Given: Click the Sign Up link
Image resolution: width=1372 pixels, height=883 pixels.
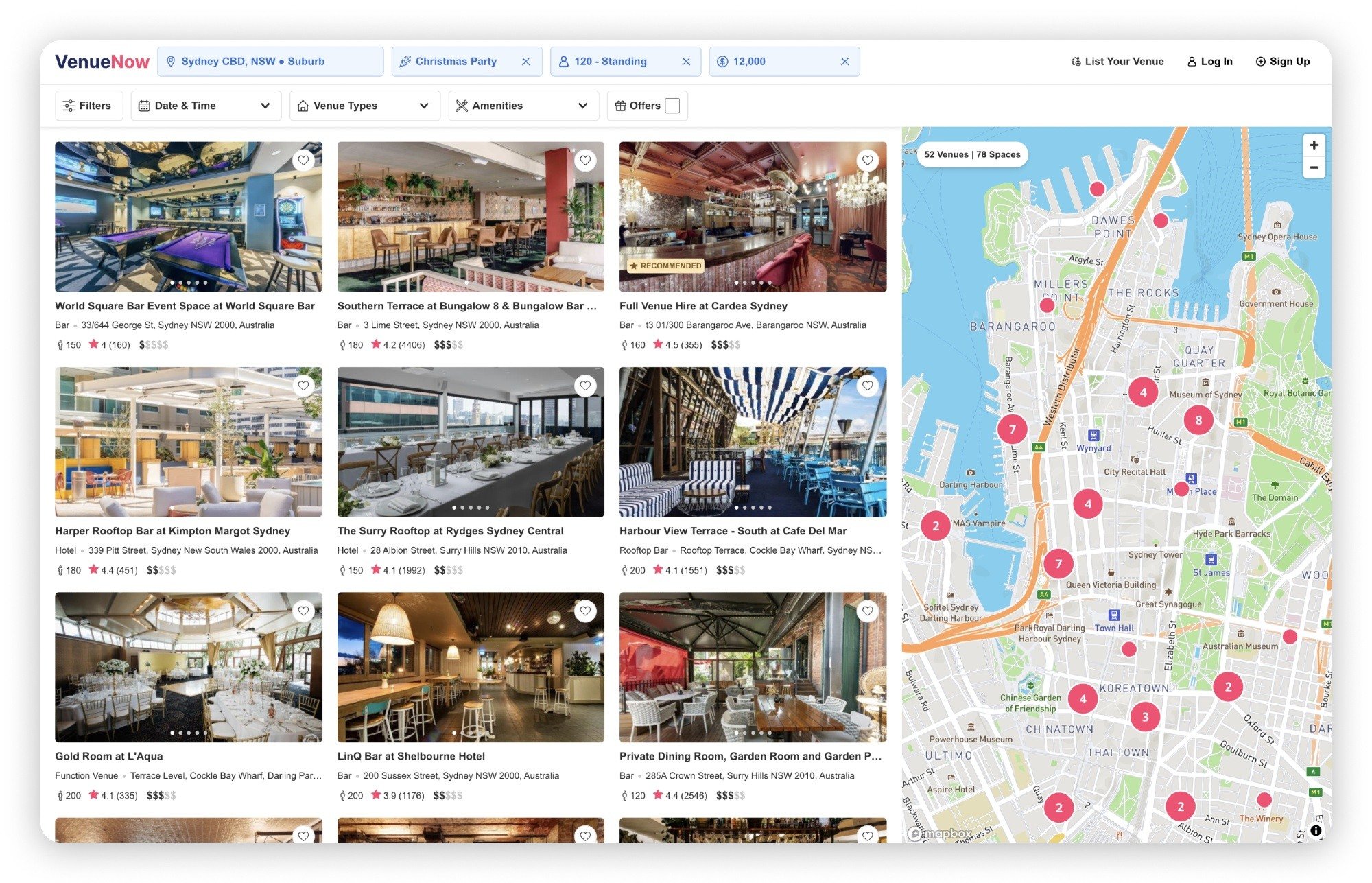Looking at the screenshot, I should pyautogui.click(x=1283, y=62).
